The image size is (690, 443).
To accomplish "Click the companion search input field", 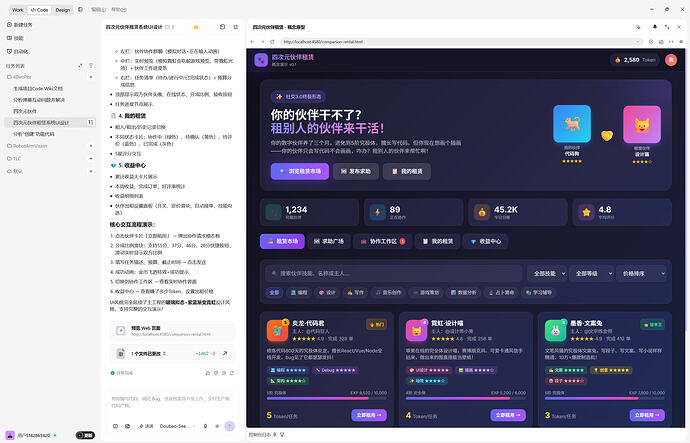I will pyautogui.click(x=394, y=273).
